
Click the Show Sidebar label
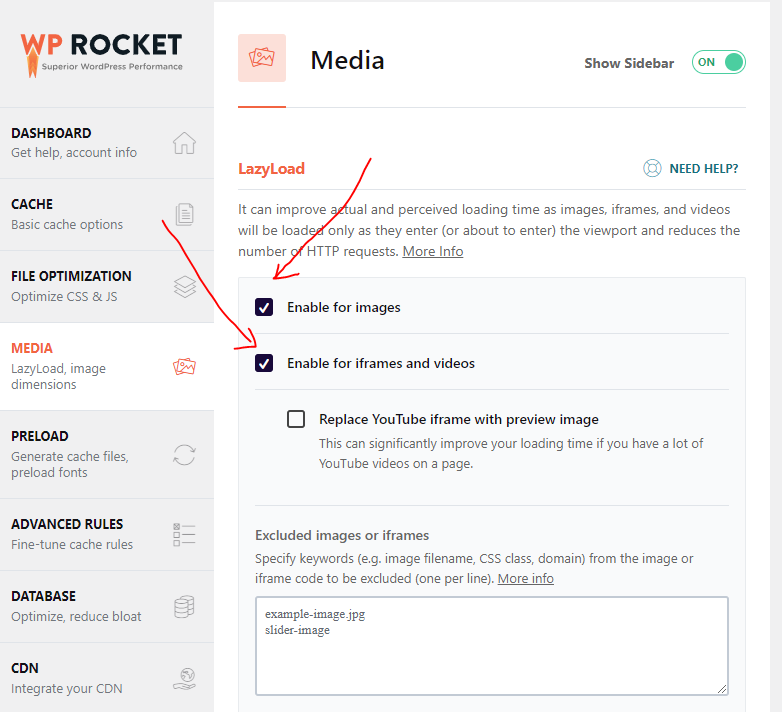(629, 63)
